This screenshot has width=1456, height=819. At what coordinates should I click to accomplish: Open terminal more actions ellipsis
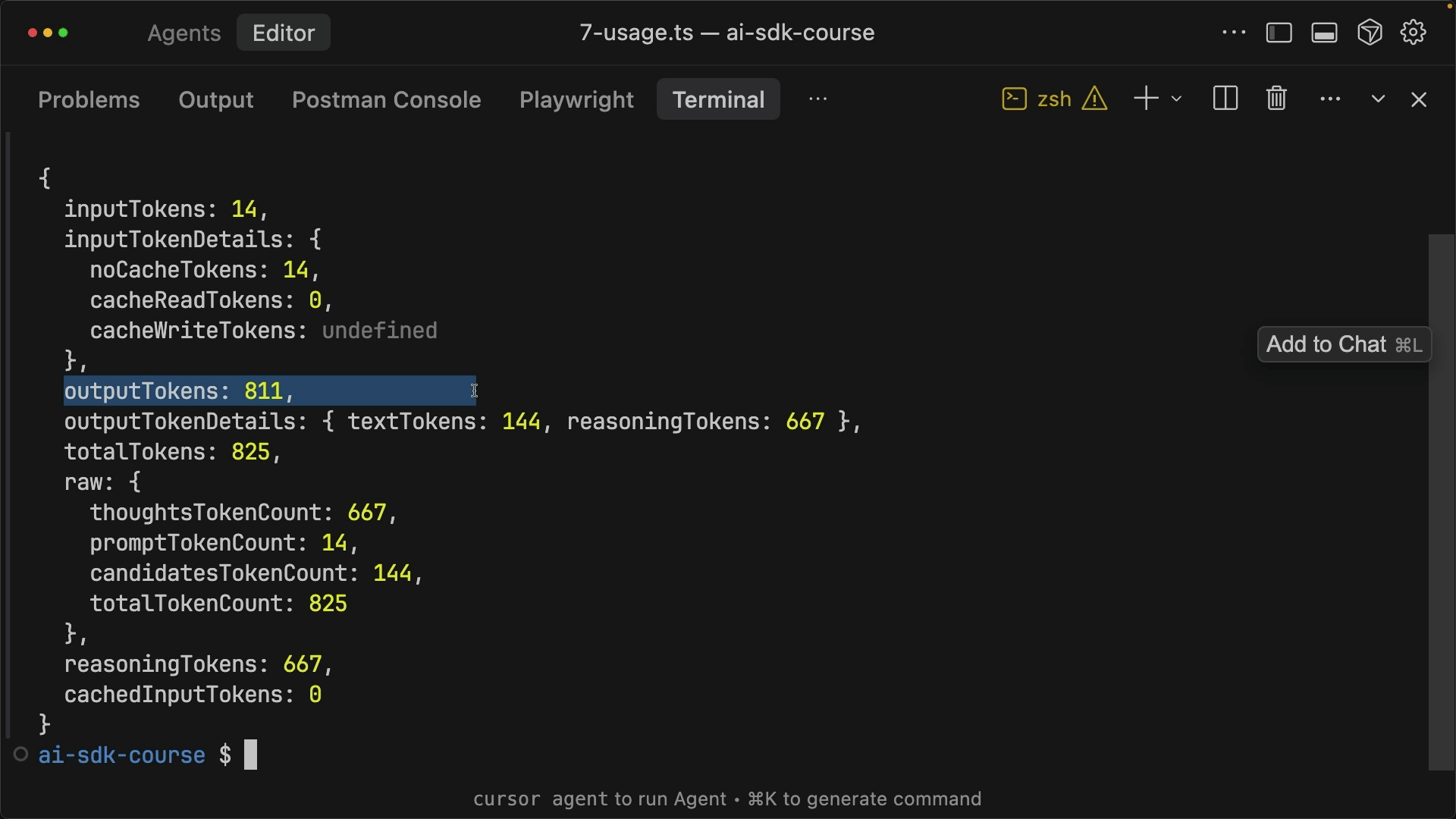[1330, 99]
